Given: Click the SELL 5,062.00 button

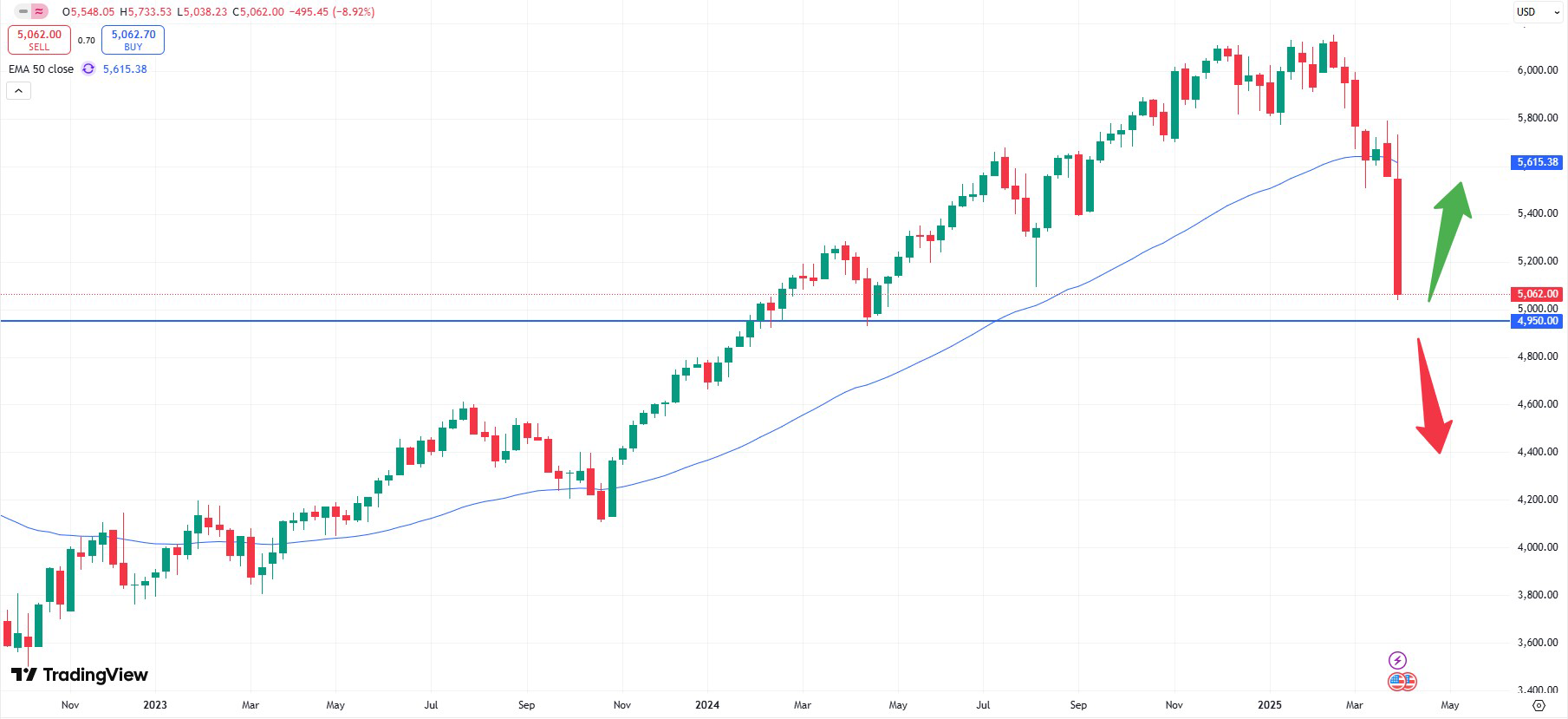Looking at the screenshot, I should point(39,40).
